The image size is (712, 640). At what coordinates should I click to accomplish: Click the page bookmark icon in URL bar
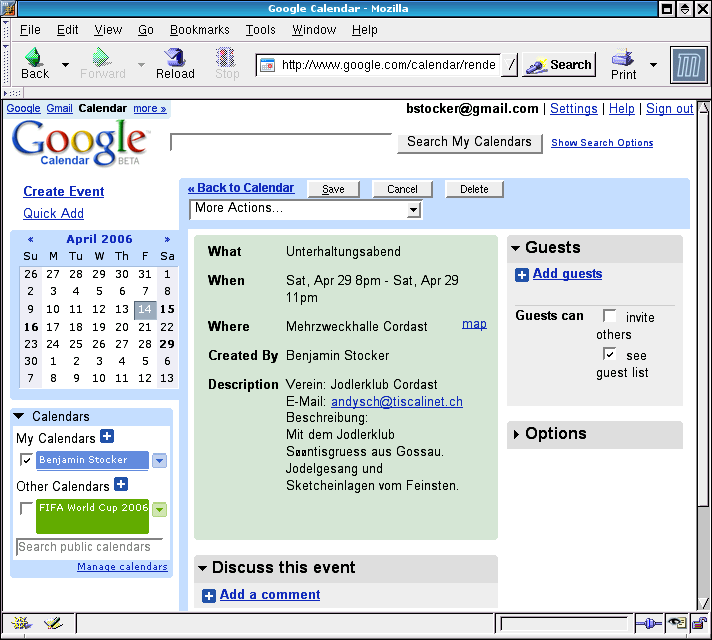pyautogui.click(x=267, y=65)
